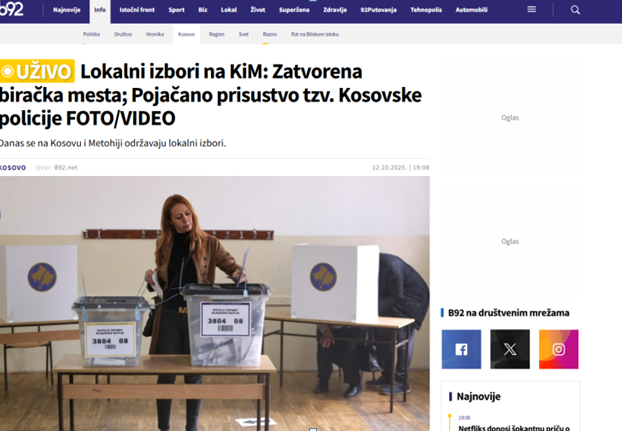622x431 pixels.
Task: Click the KOSOVO category label
Action: pyautogui.click(x=13, y=168)
